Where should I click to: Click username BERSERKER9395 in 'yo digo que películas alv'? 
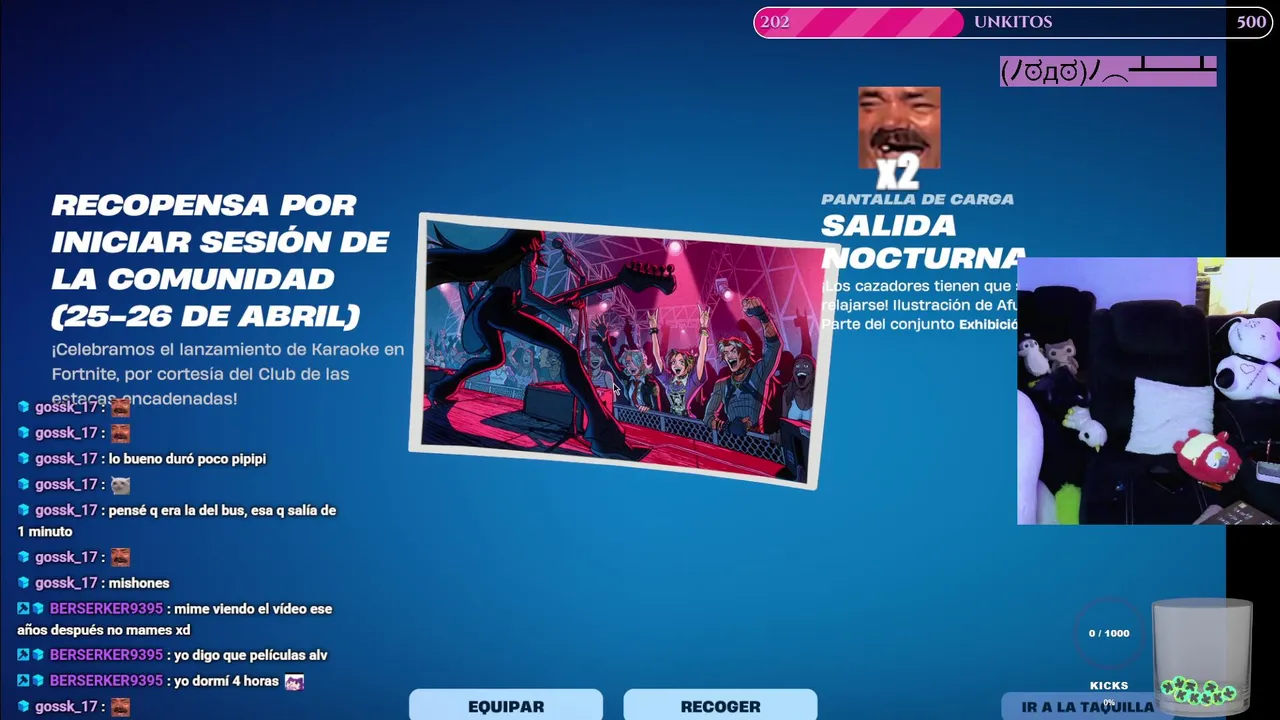(106, 655)
